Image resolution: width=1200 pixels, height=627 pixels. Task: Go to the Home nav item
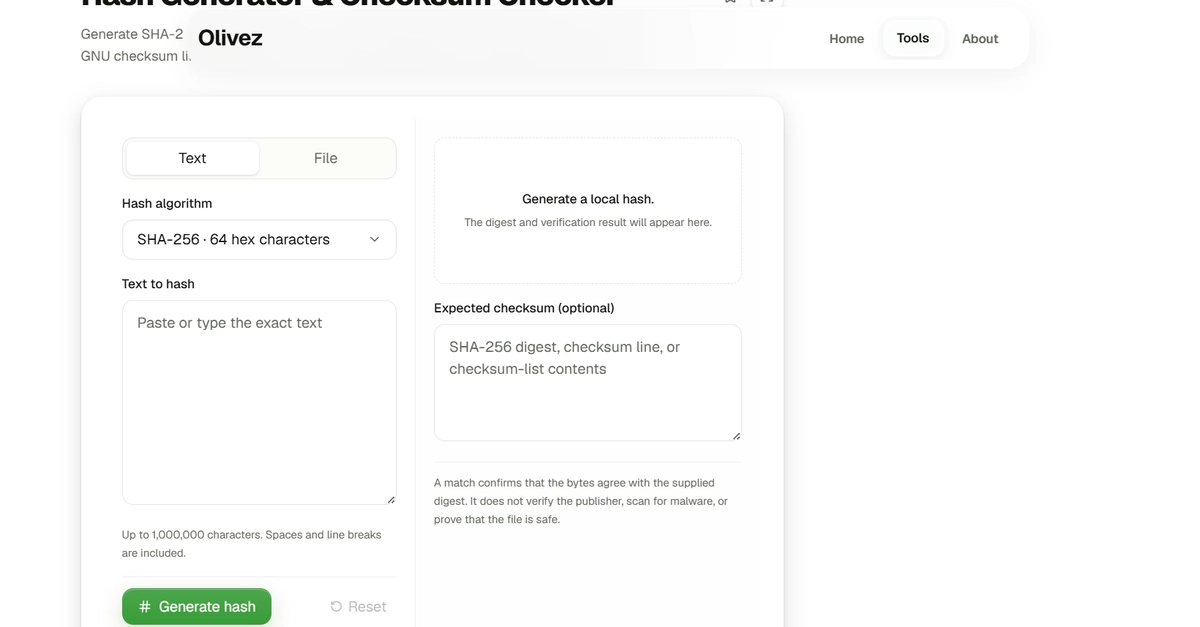point(846,39)
